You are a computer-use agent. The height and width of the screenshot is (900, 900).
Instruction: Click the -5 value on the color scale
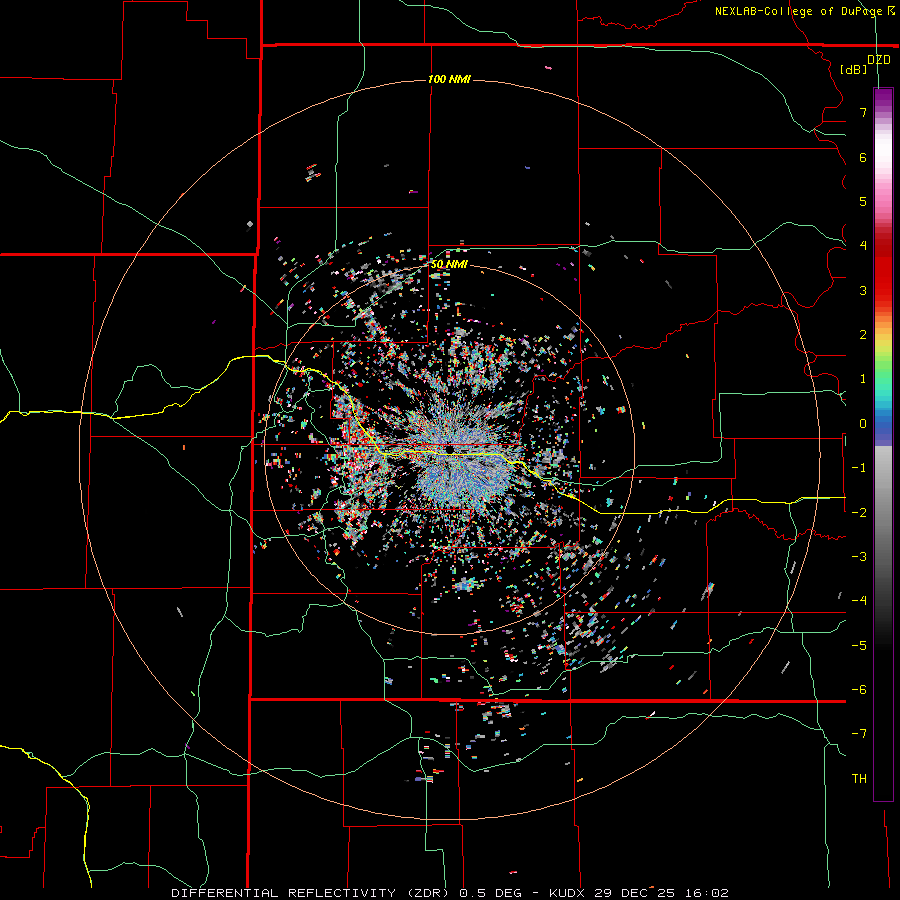coord(859,646)
